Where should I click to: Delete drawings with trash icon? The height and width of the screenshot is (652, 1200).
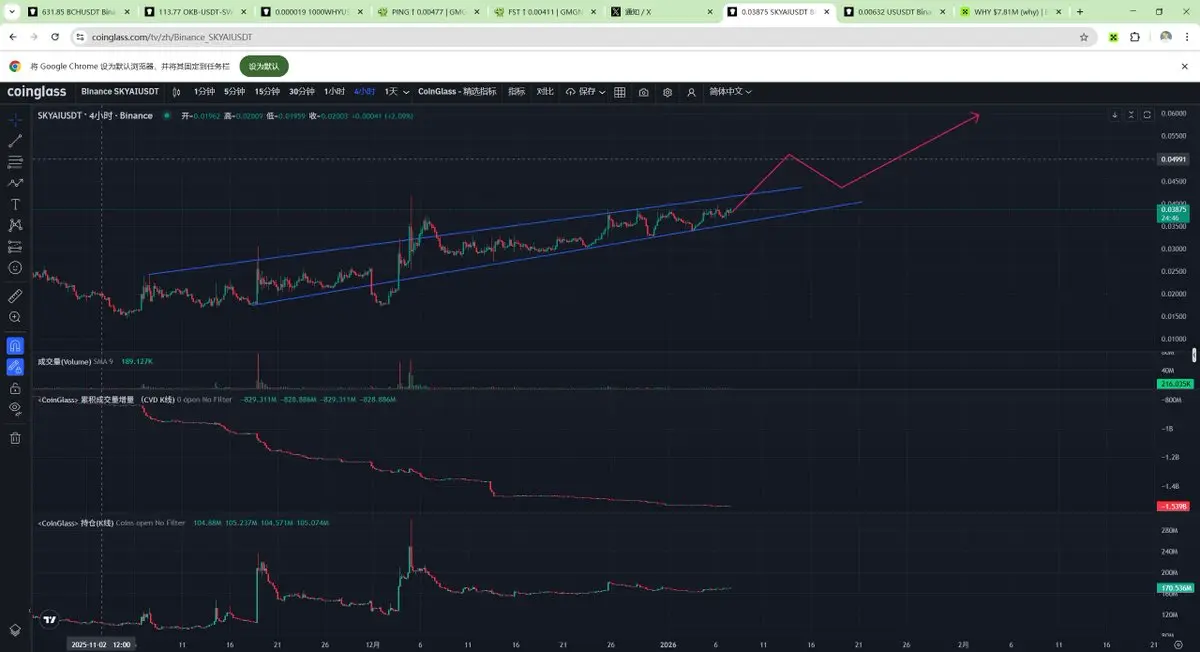[x=15, y=437]
